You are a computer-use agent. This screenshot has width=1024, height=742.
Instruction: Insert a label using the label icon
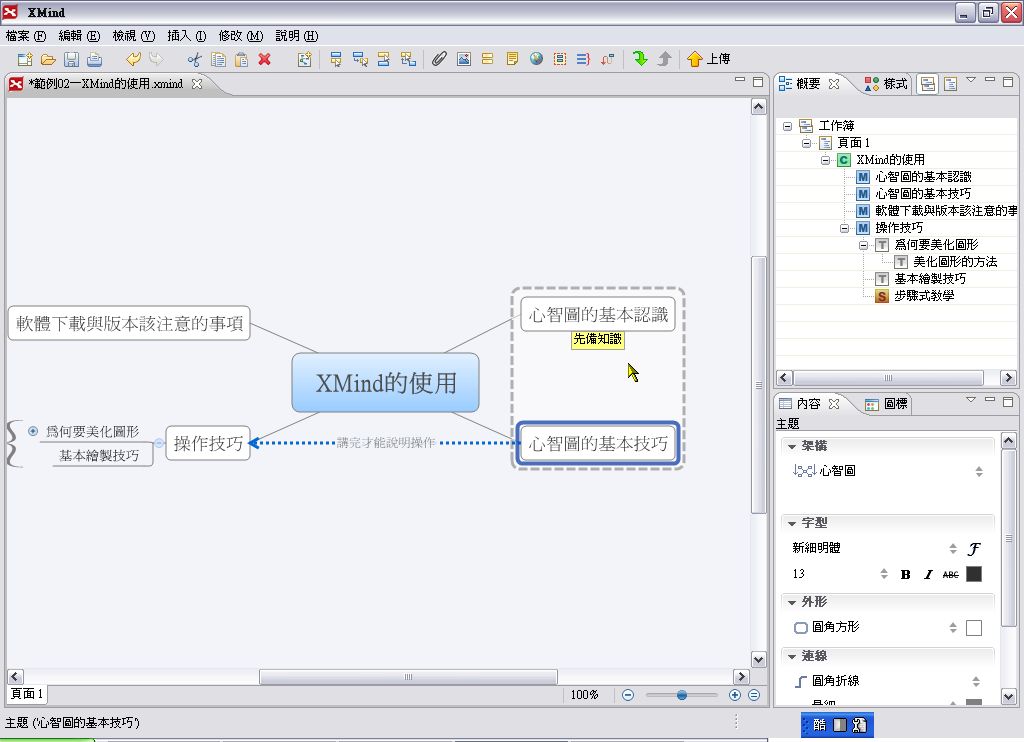click(488, 59)
